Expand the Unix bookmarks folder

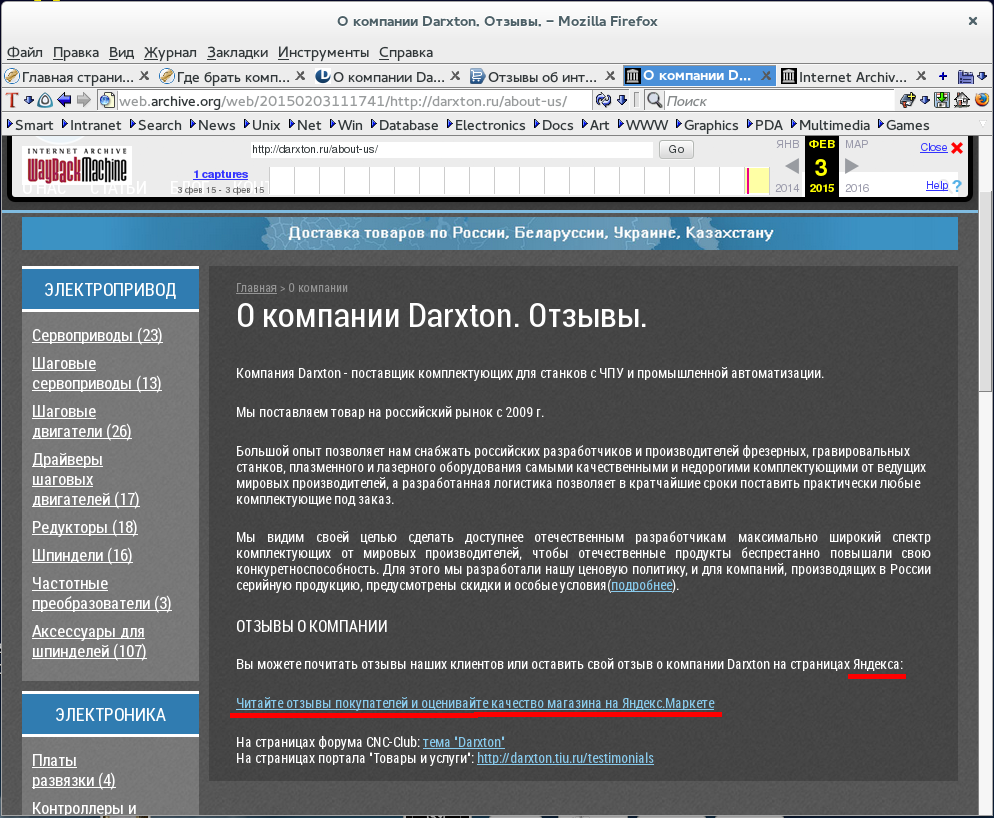[262, 125]
